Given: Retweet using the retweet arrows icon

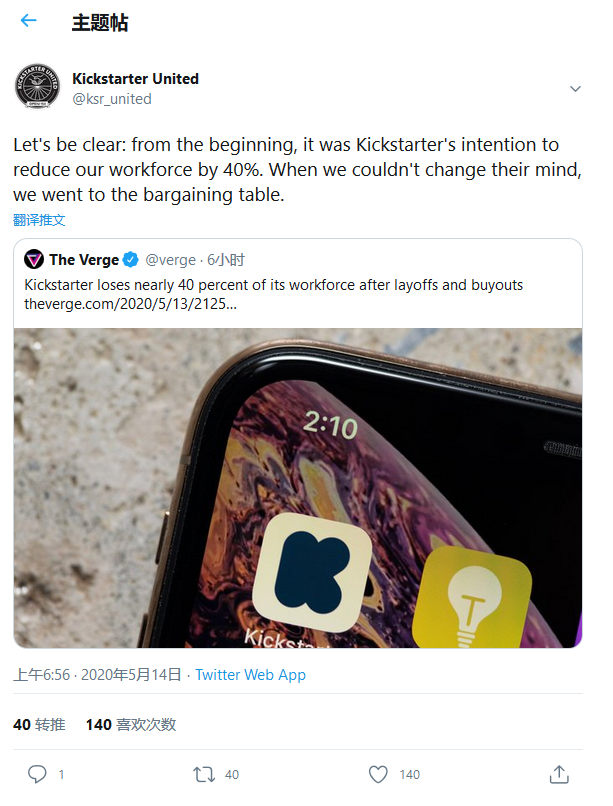Looking at the screenshot, I should (204, 774).
